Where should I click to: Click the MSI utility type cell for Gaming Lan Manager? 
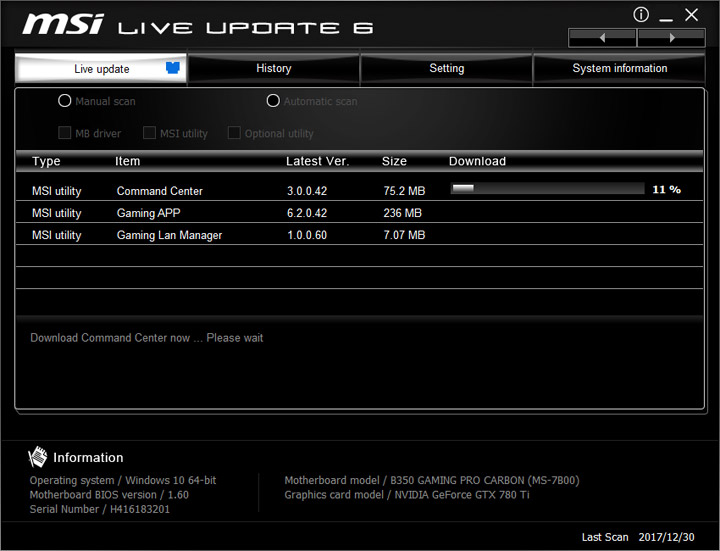click(x=56, y=235)
